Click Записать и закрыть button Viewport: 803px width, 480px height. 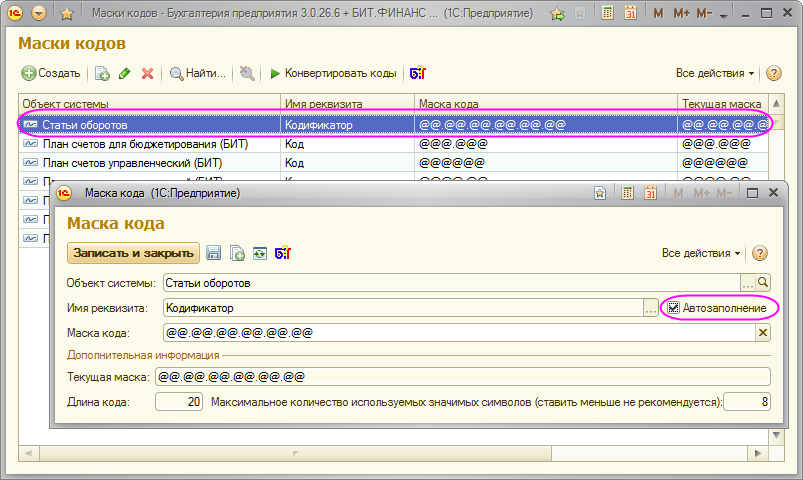(x=133, y=253)
